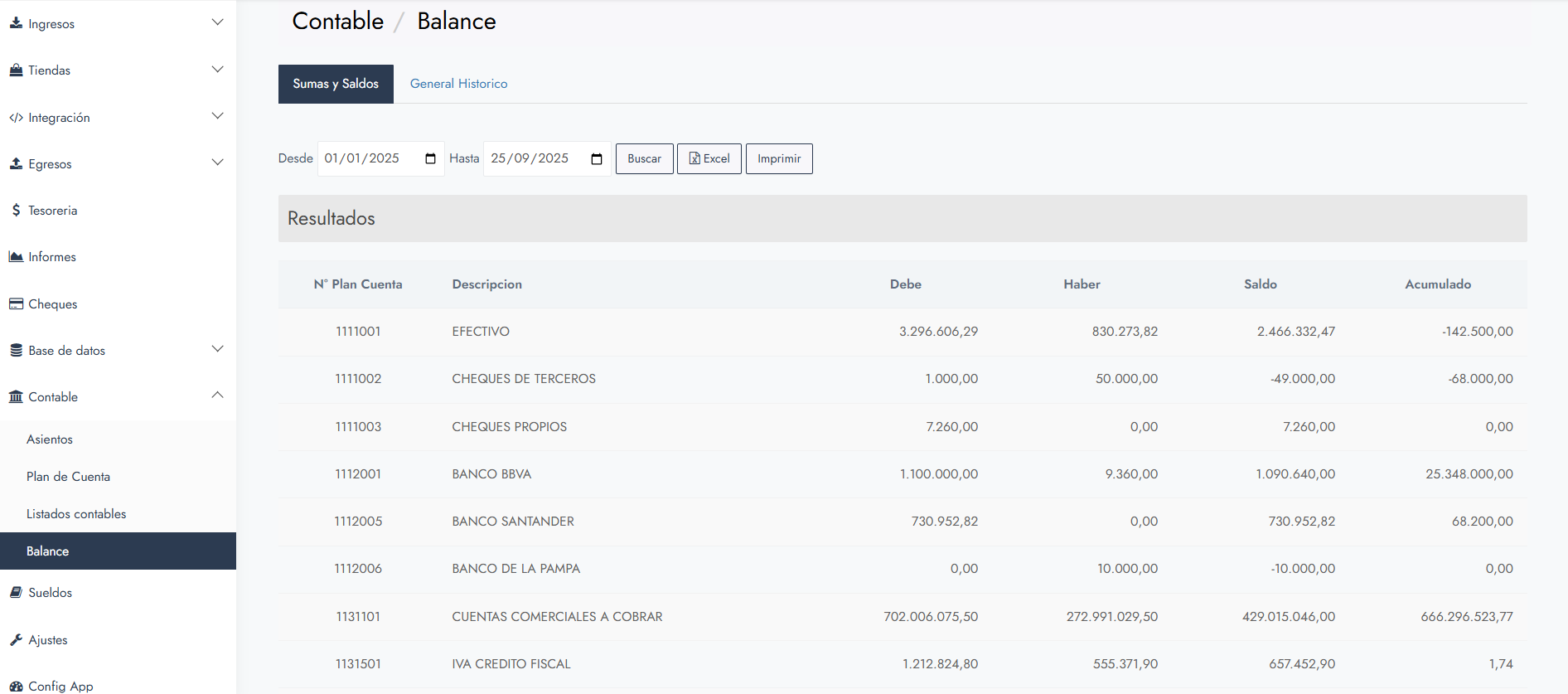This screenshot has width=1568, height=694.
Task: Select the Sumas y Saldos tab
Action: click(336, 84)
